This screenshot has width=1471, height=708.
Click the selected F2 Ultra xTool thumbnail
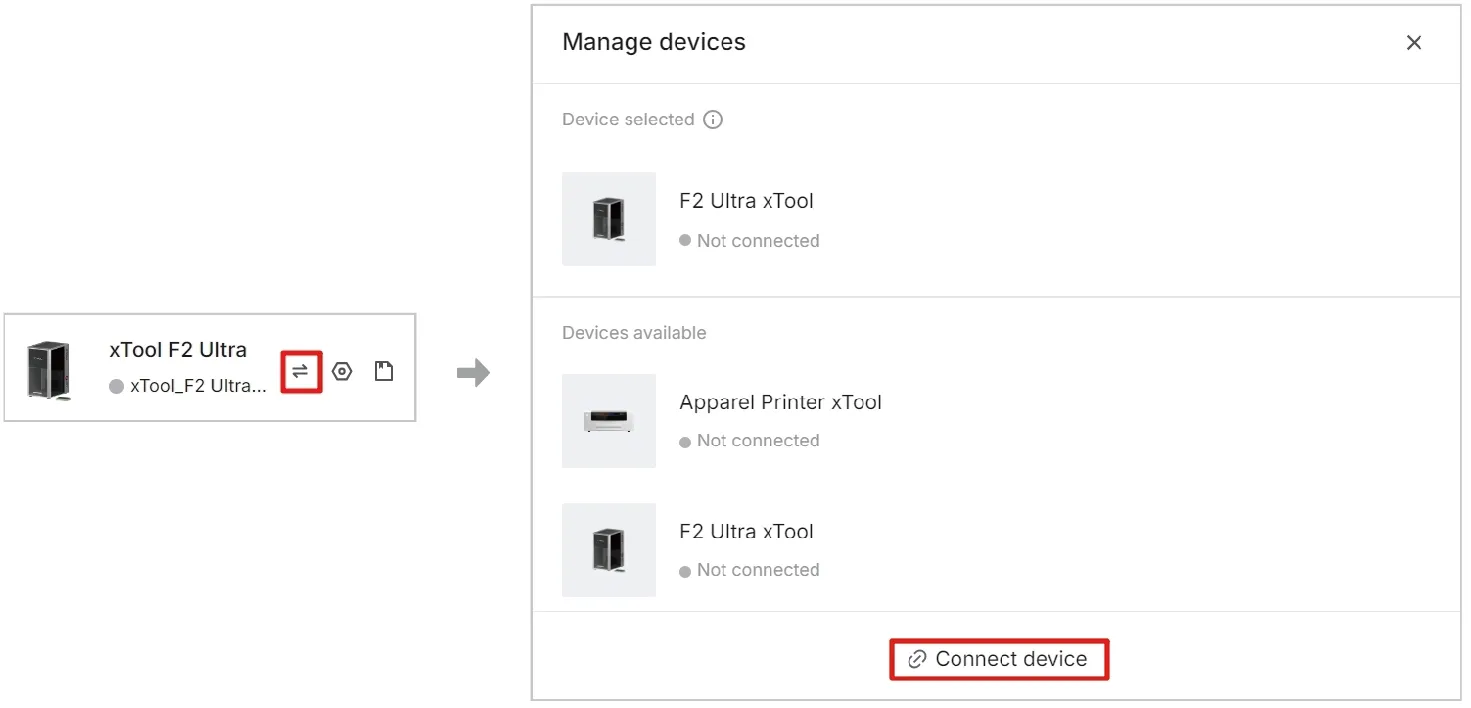(609, 219)
